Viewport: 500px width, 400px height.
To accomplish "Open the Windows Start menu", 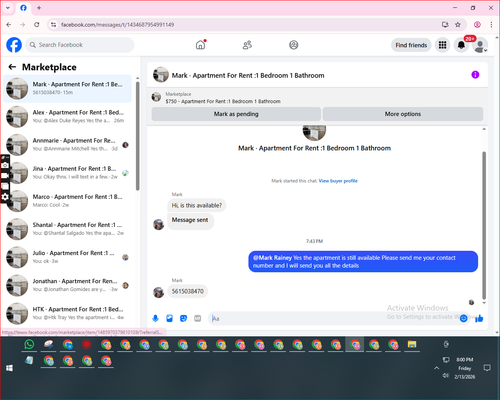I will [x=9, y=368].
